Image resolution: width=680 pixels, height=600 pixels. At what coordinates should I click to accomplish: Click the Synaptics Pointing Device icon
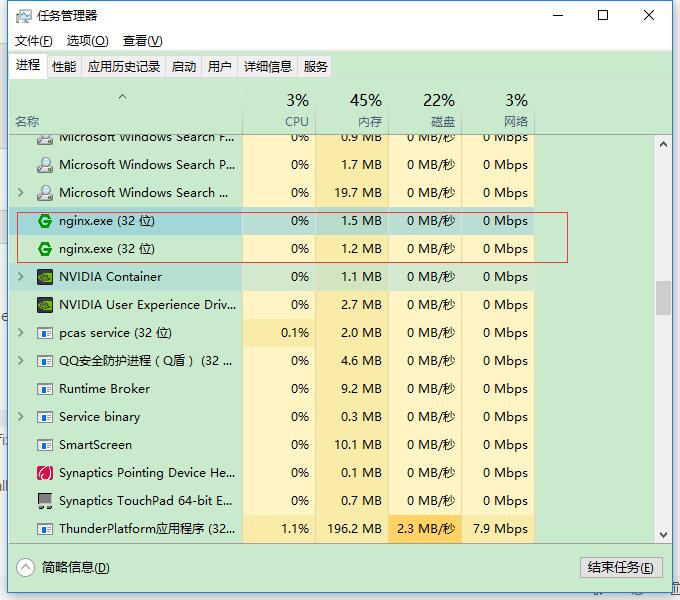(x=45, y=473)
